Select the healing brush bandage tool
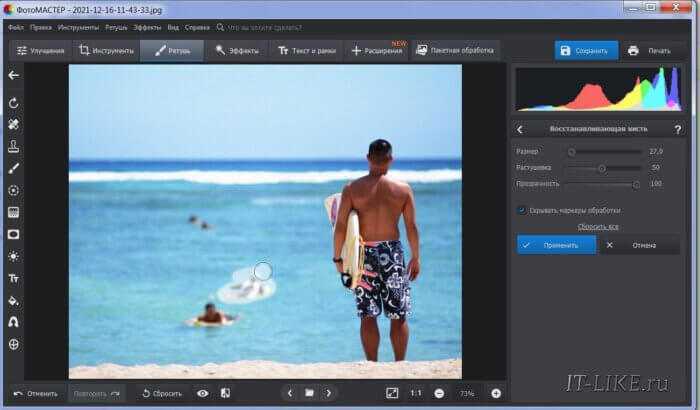This screenshot has width=700, height=410. click(14, 124)
